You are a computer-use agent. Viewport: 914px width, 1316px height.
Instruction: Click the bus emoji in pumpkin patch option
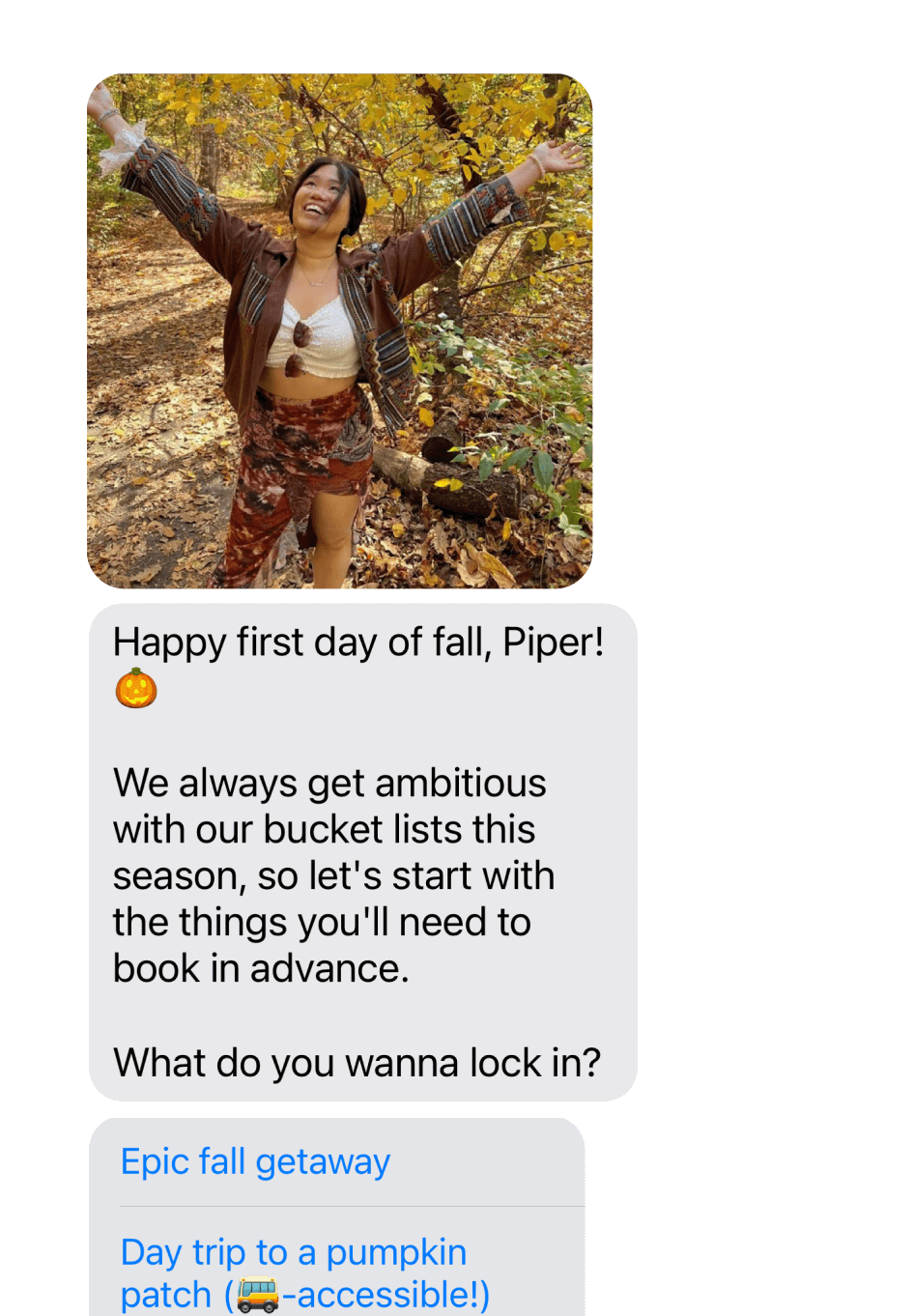[x=257, y=1295]
